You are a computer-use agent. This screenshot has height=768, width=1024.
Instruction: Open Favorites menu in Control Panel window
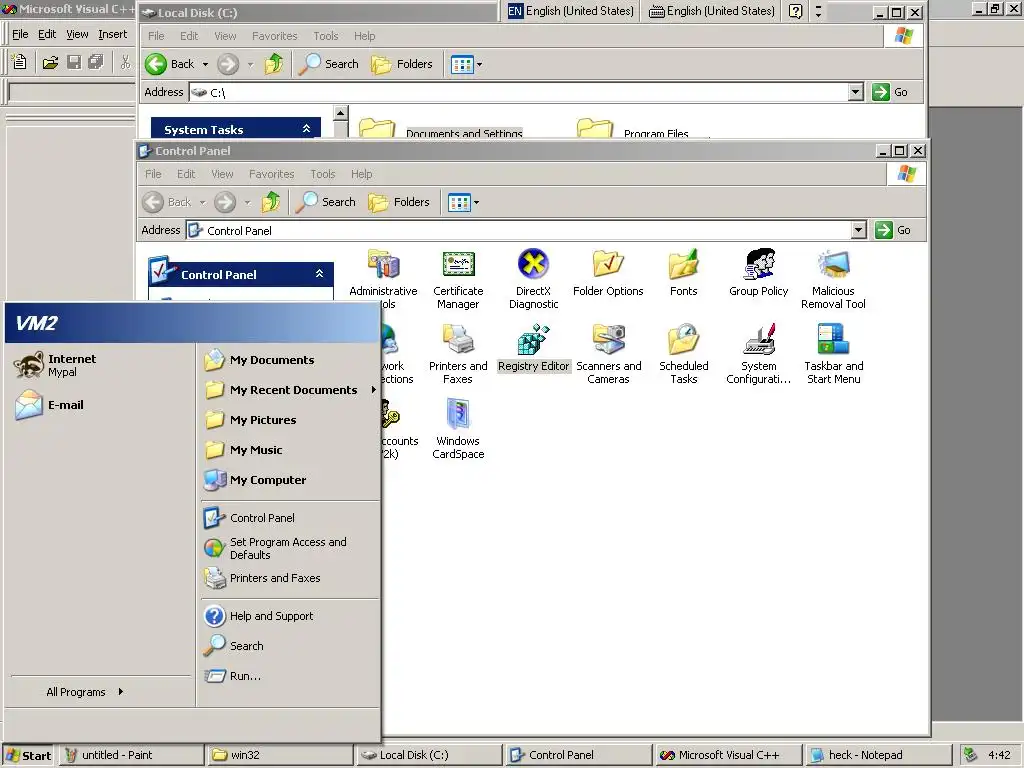(272, 174)
